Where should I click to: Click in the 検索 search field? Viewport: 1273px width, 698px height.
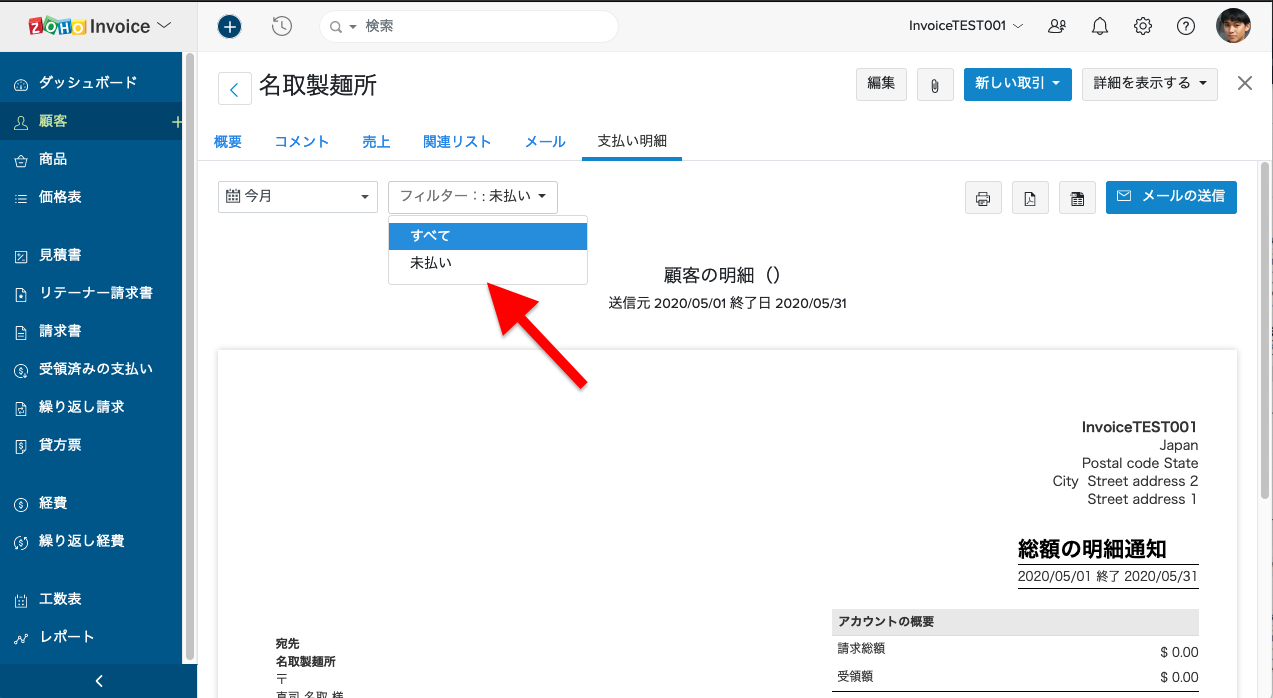pos(480,27)
